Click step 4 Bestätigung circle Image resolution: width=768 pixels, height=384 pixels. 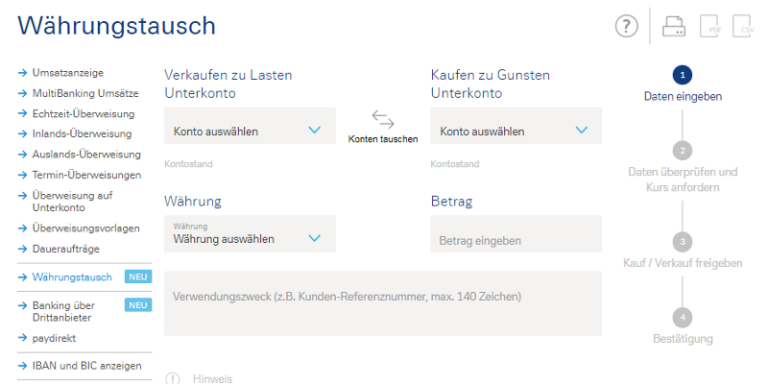point(682,317)
